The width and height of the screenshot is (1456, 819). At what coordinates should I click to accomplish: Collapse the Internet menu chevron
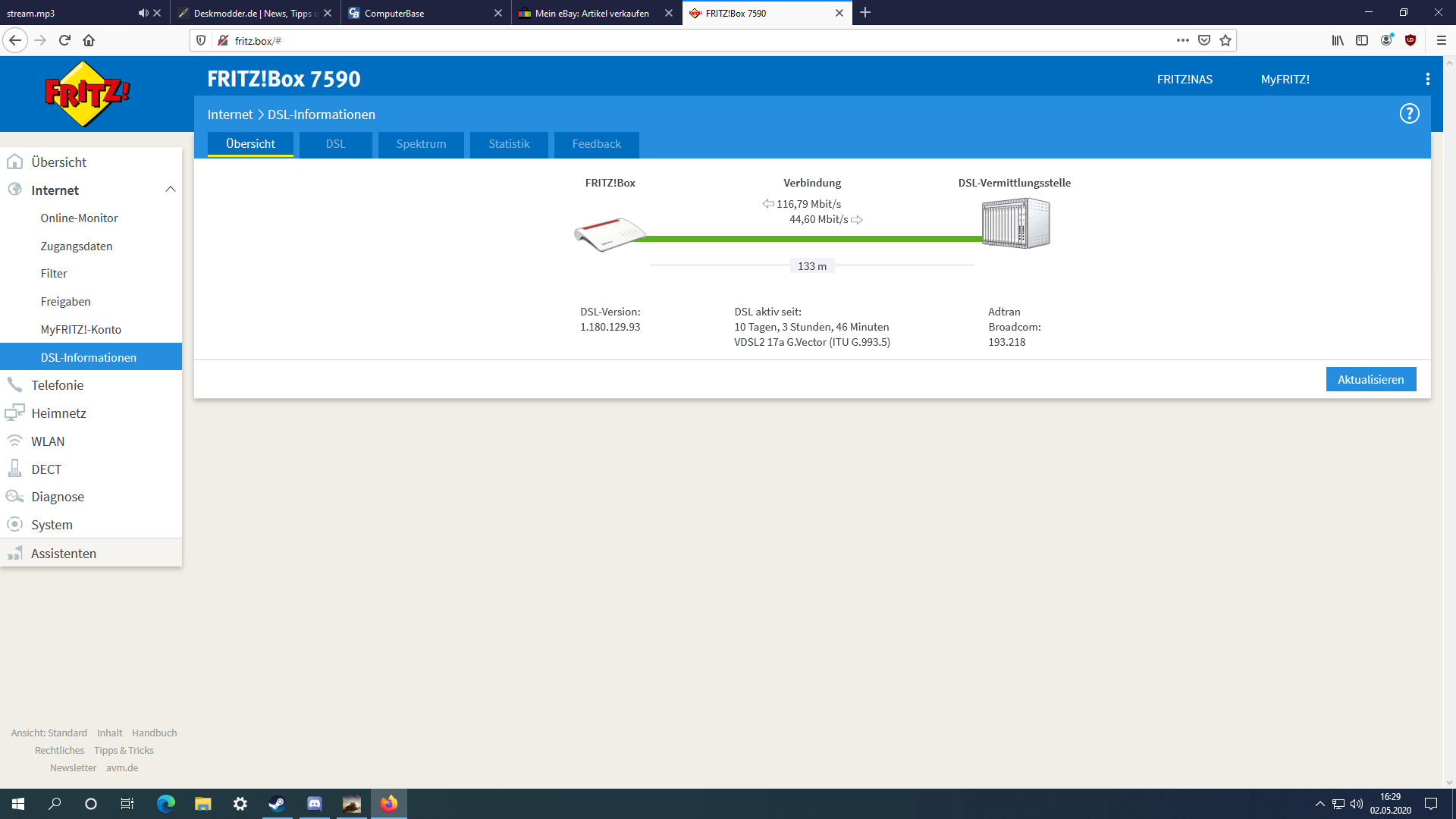pyautogui.click(x=170, y=190)
